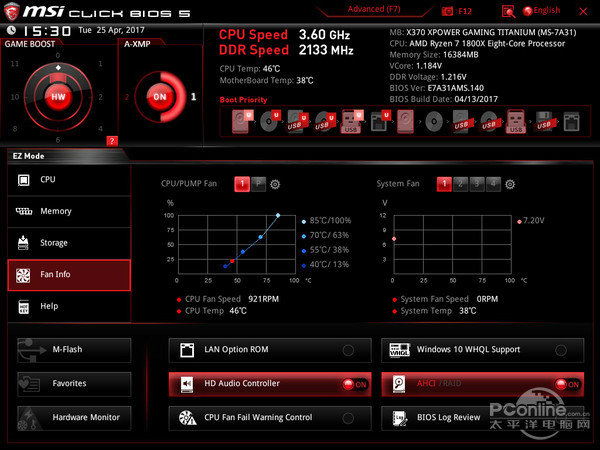The width and height of the screenshot is (600, 450).
Task: Select System Fan 4
Action: pyautogui.click(x=493, y=184)
